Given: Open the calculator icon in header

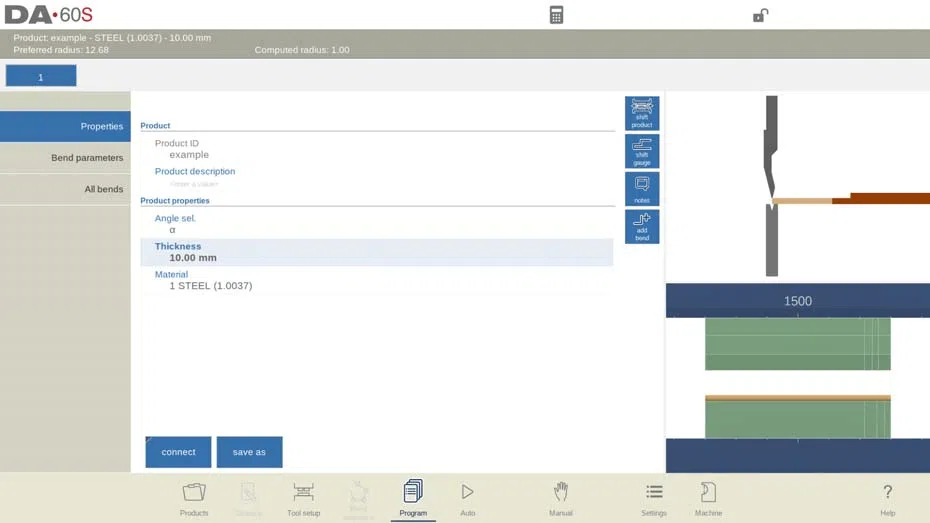Looking at the screenshot, I should (556, 15).
